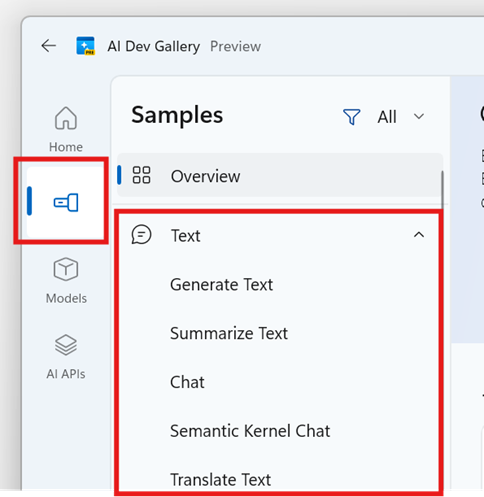Open the Semantic Kernel Chat sample
Screen dimensions: 484x497
[250, 431]
